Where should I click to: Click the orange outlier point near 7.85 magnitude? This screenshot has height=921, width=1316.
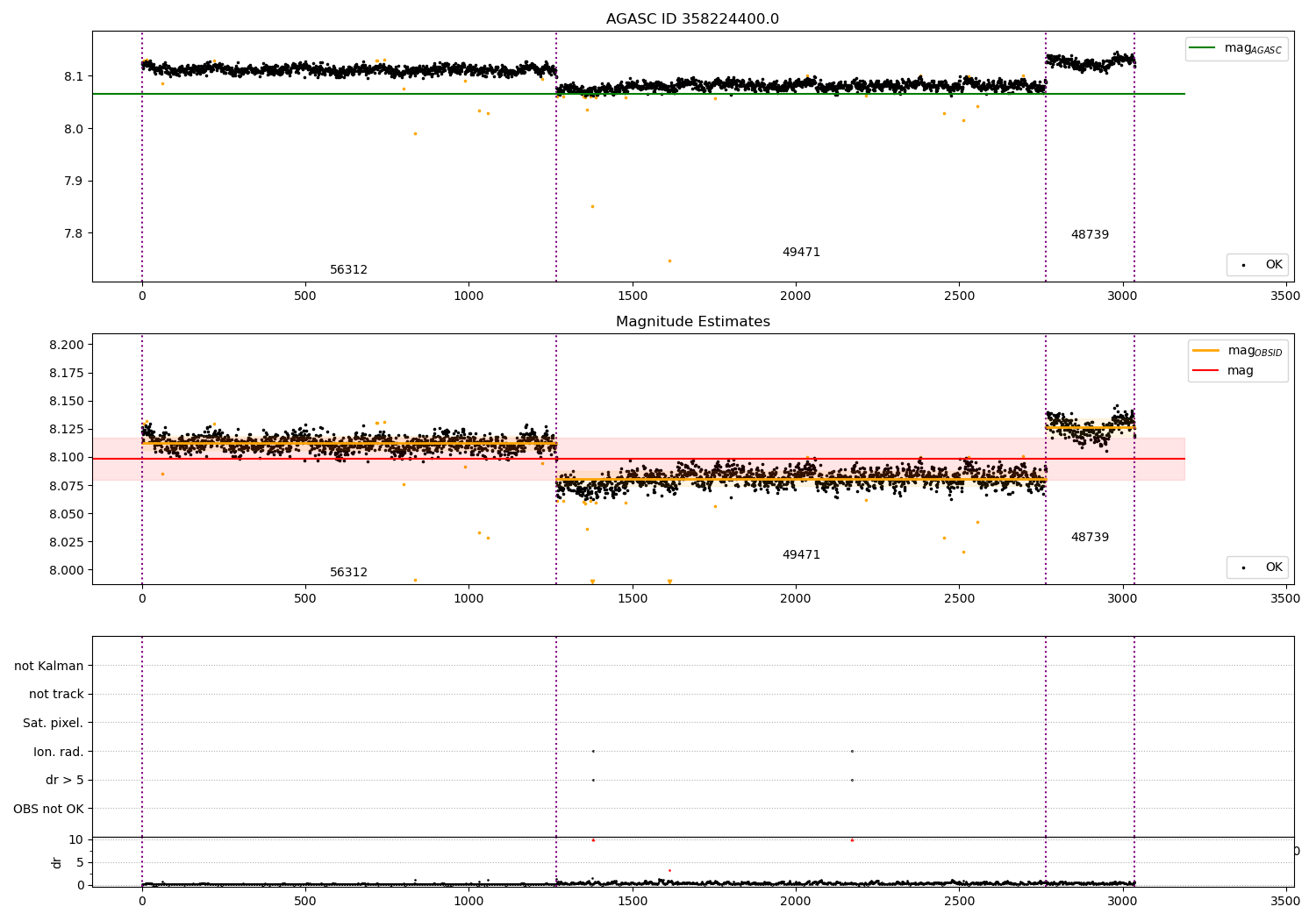pyautogui.click(x=592, y=207)
